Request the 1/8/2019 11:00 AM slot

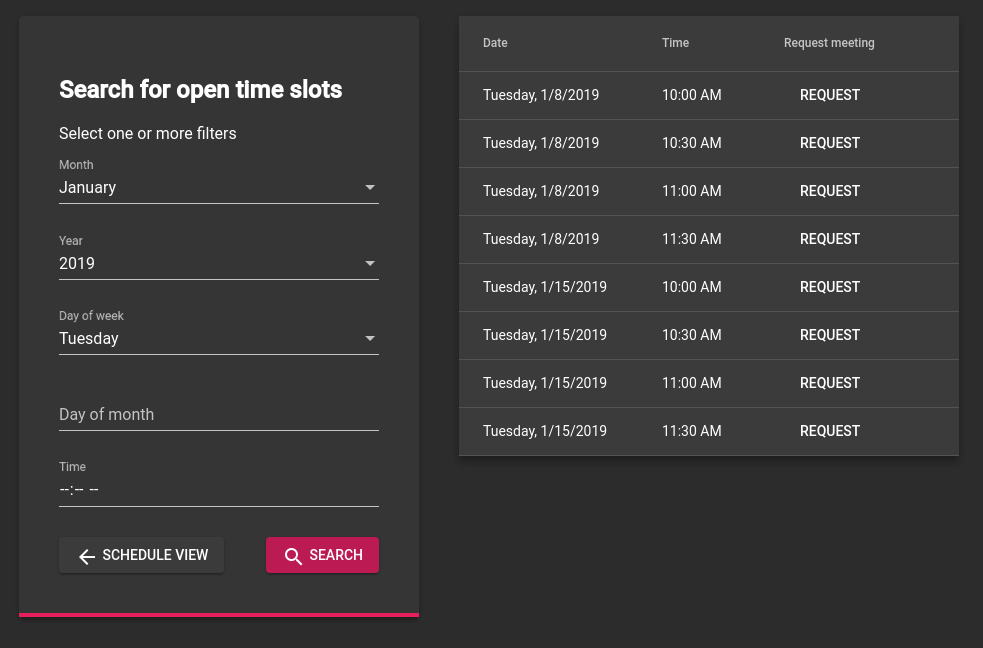click(x=829, y=191)
